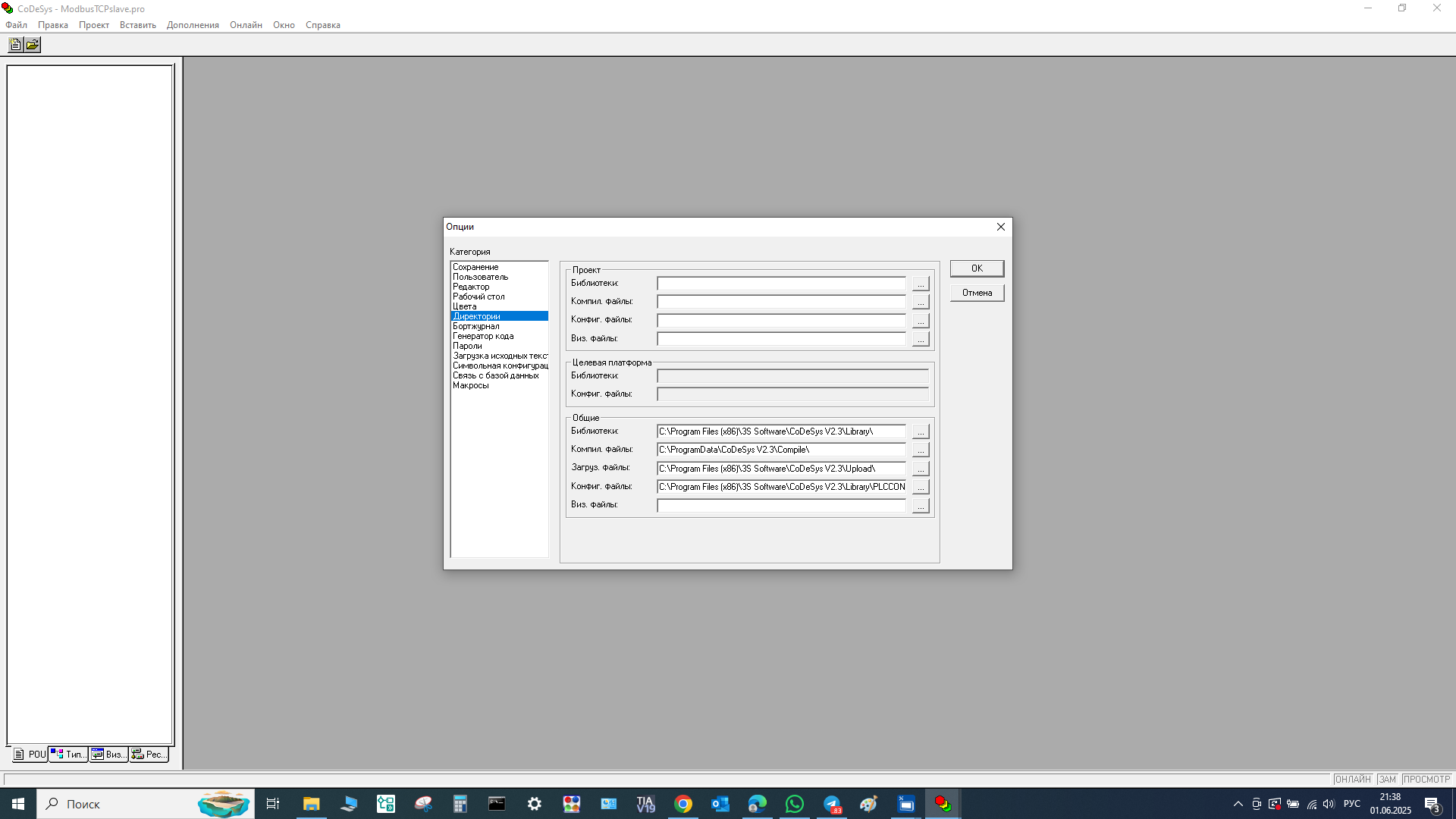This screenshot has width=1456, height=819.
Task: Browse for common upload files directory
Action: (x=920, y=469)
